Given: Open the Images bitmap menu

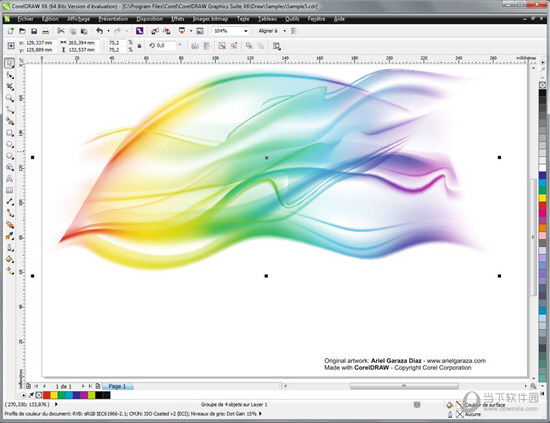Looking at the screenshot, I should coord(210,19).
